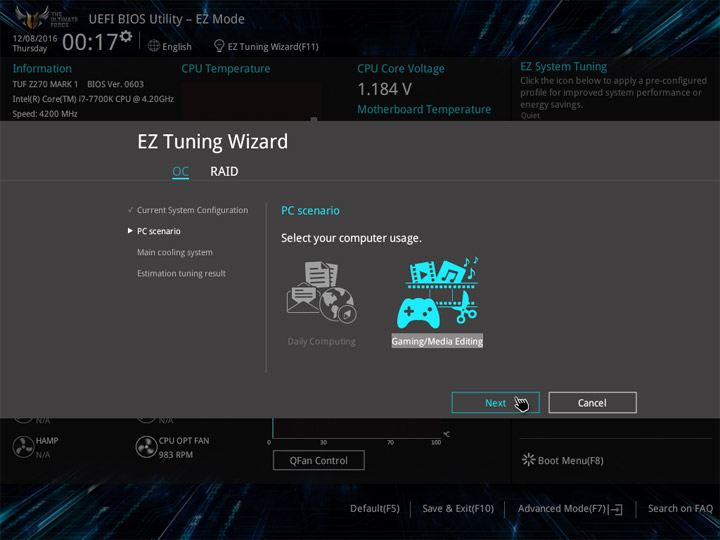
Task: Click the CPU Temperature heading
Action: click(x=225, y=68)
